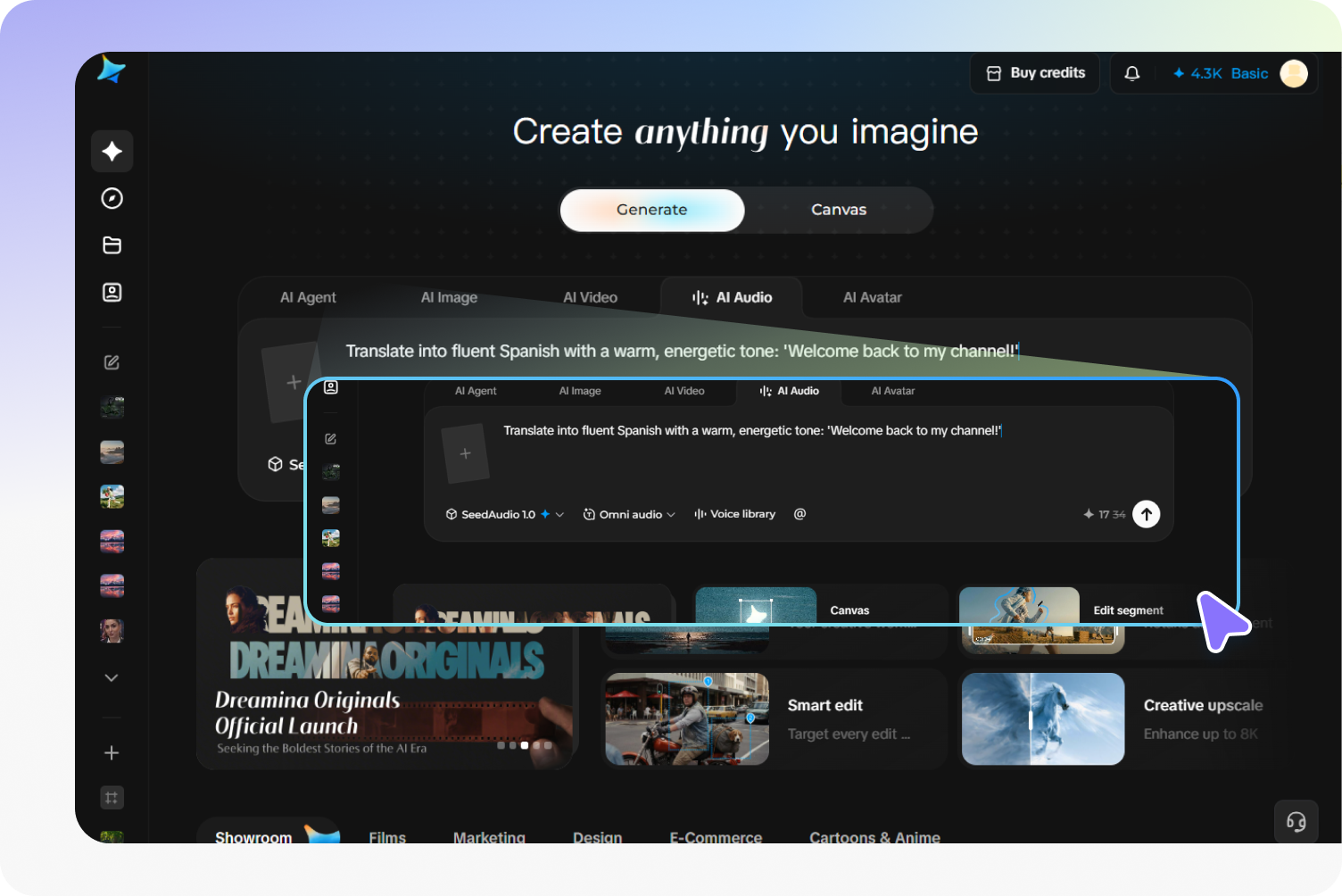Click the Voice library waveform option
The image size is (1342, 896).
click(735, 514)
